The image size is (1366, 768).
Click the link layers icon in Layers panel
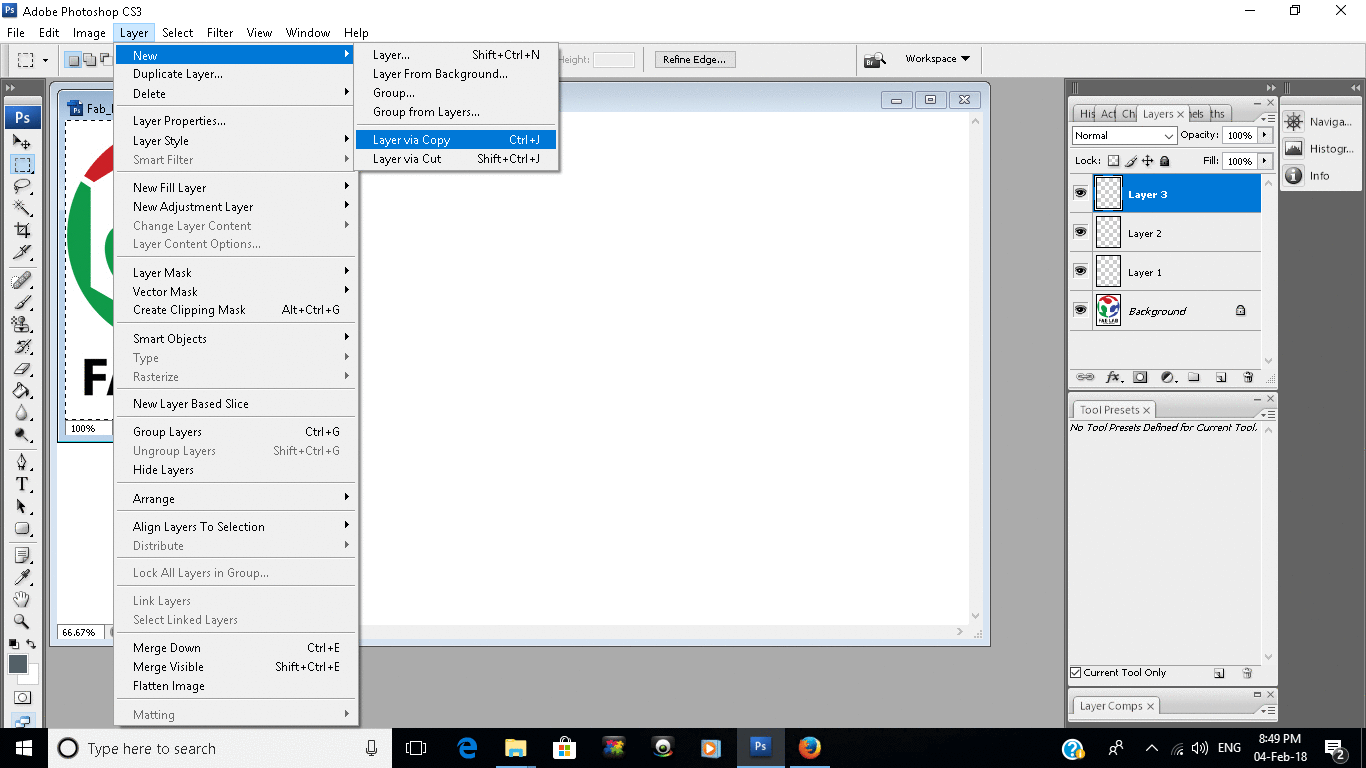tap(1085, 378)
